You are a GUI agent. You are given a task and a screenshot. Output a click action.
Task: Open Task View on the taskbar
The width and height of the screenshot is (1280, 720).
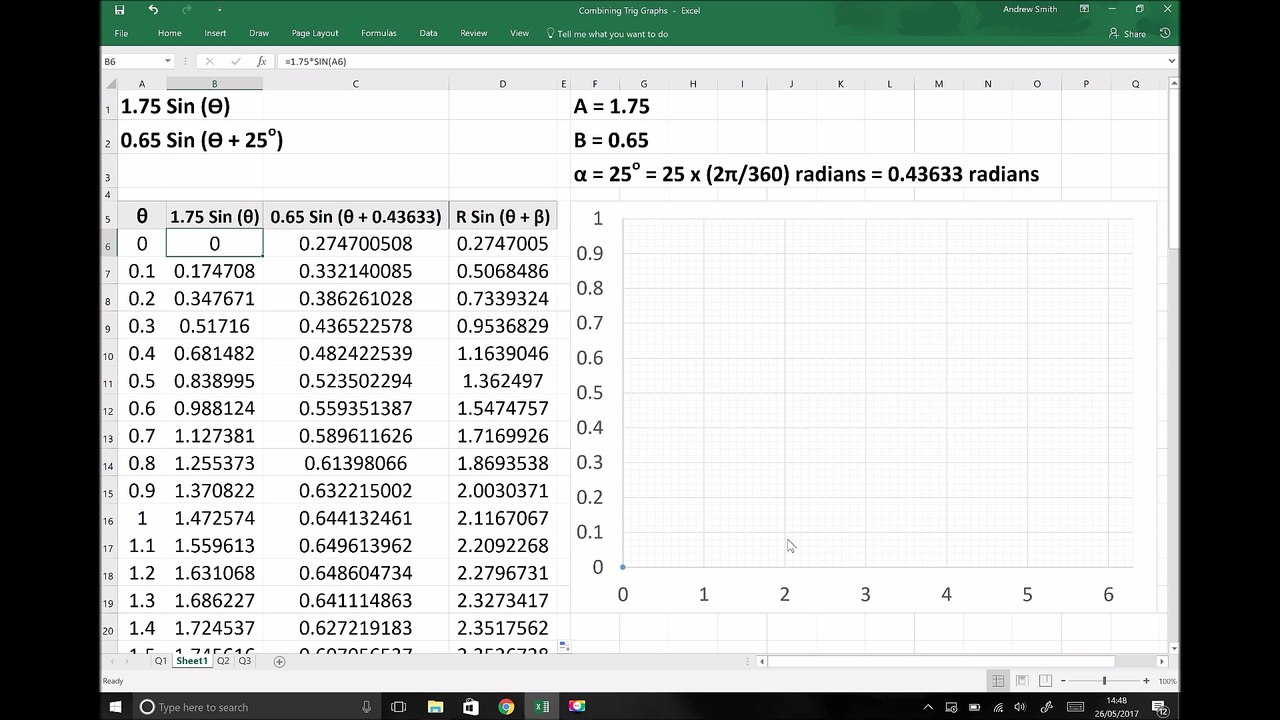pyautogui.click(x=398, y=707)
